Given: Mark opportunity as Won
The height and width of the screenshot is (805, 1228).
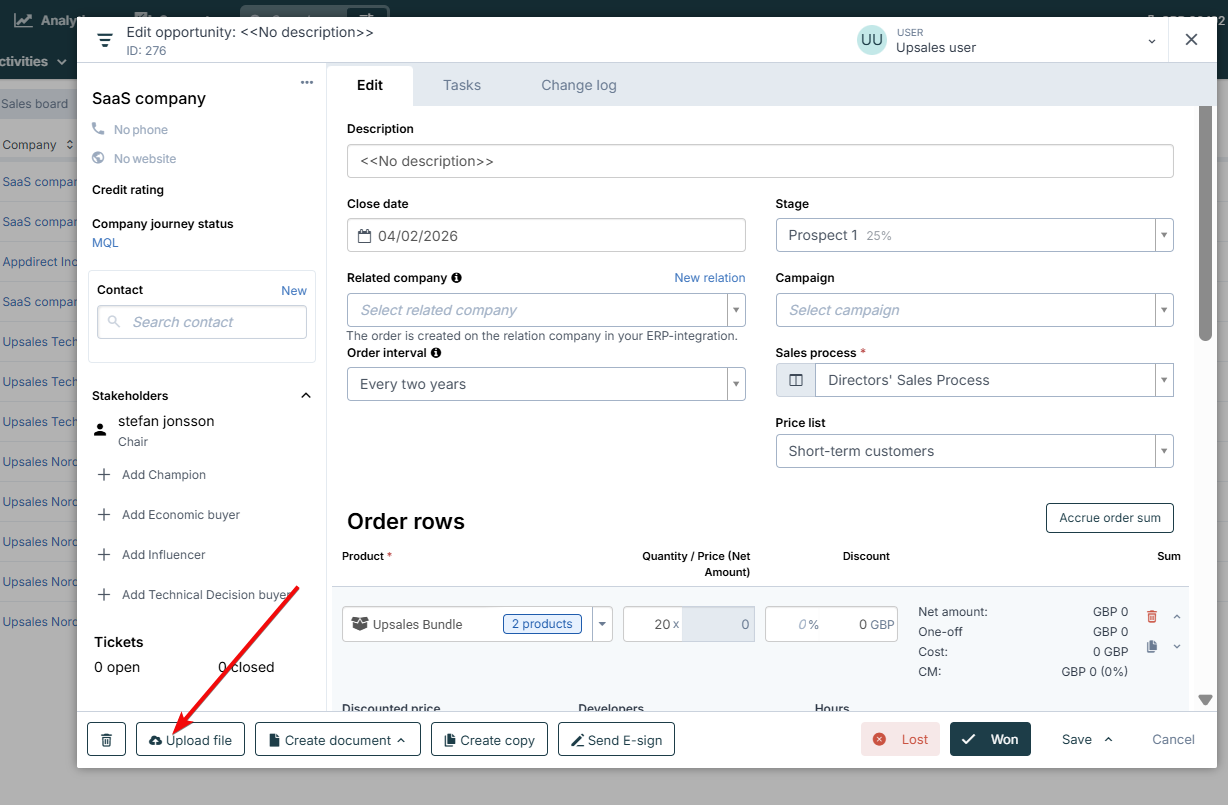Looking at the screenshot, I should 990,739.
